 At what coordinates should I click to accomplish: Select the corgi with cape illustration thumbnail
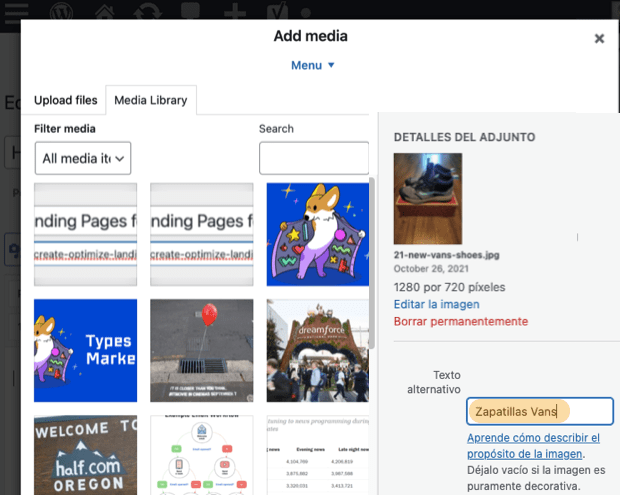coord(318,234)
